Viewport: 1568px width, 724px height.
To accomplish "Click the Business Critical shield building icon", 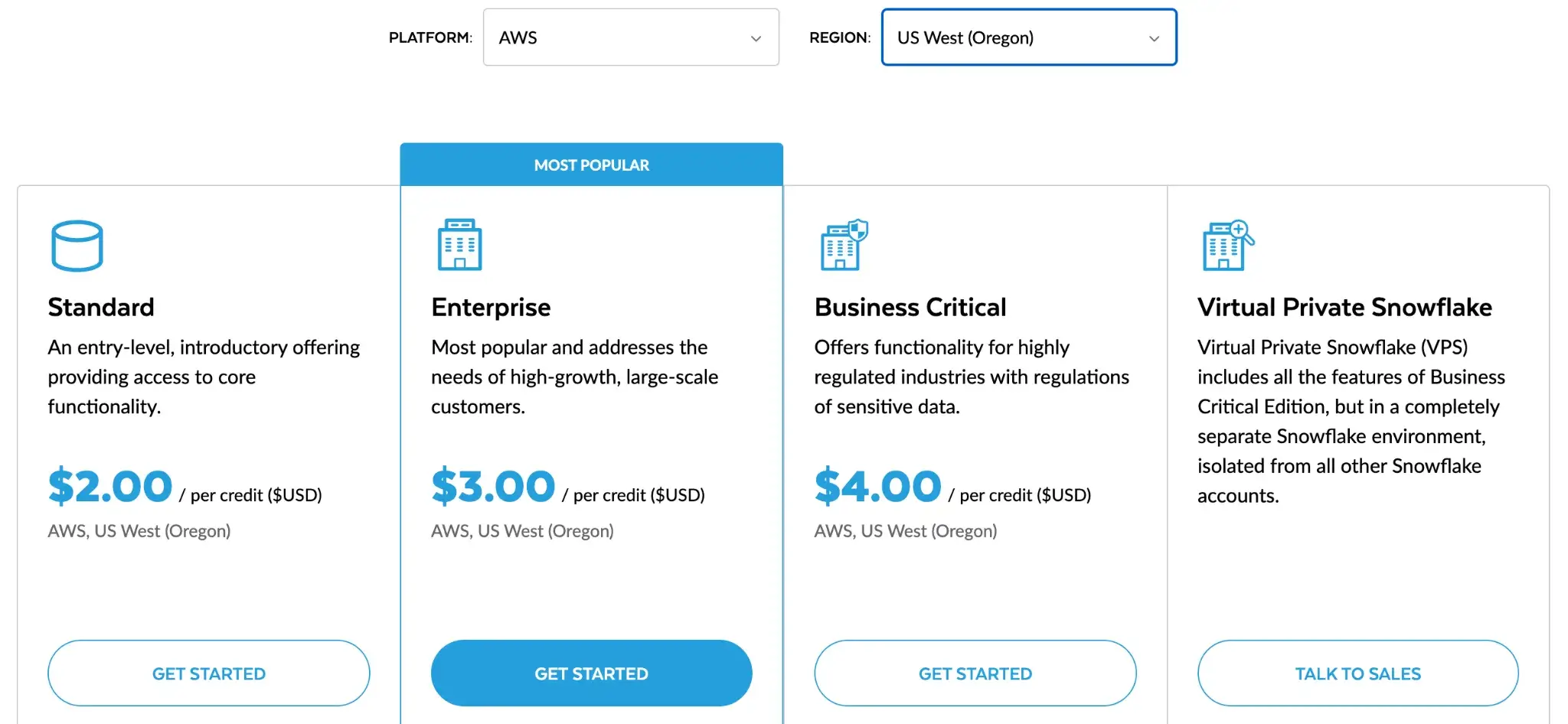I will pos(844,245).
